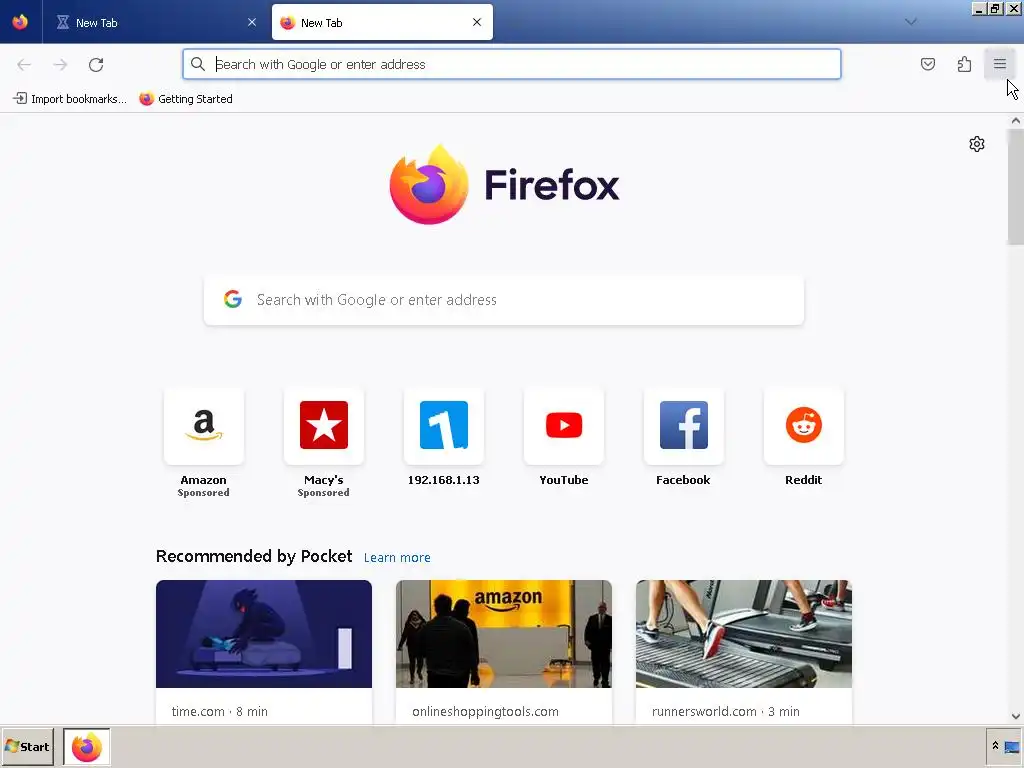The width and height of the screenshot is (1024, 768).
Task: Open the YouTube shortcut tile
Action: tap(564, 426)
